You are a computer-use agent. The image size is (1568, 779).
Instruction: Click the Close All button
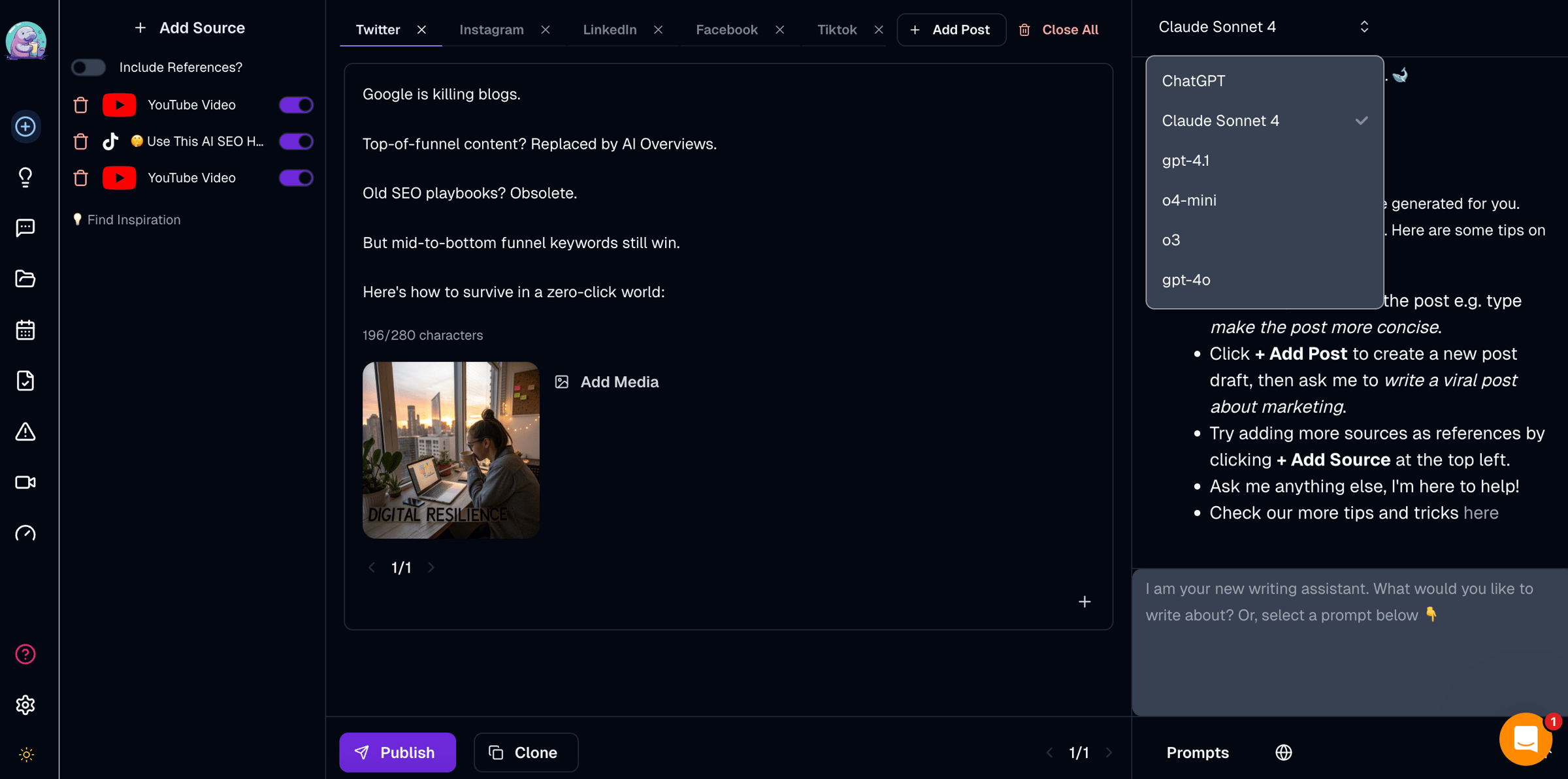1058,29
